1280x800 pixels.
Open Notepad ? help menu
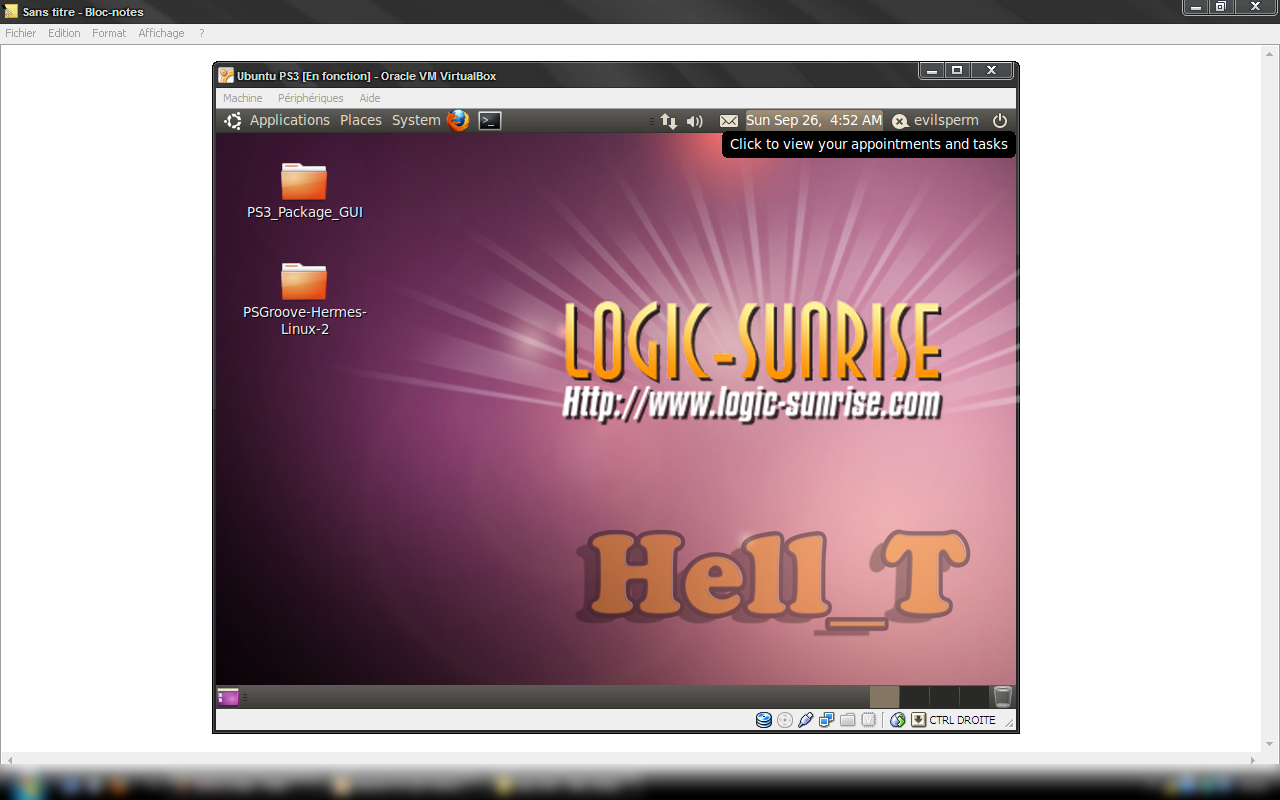click(x=201, y=33)
